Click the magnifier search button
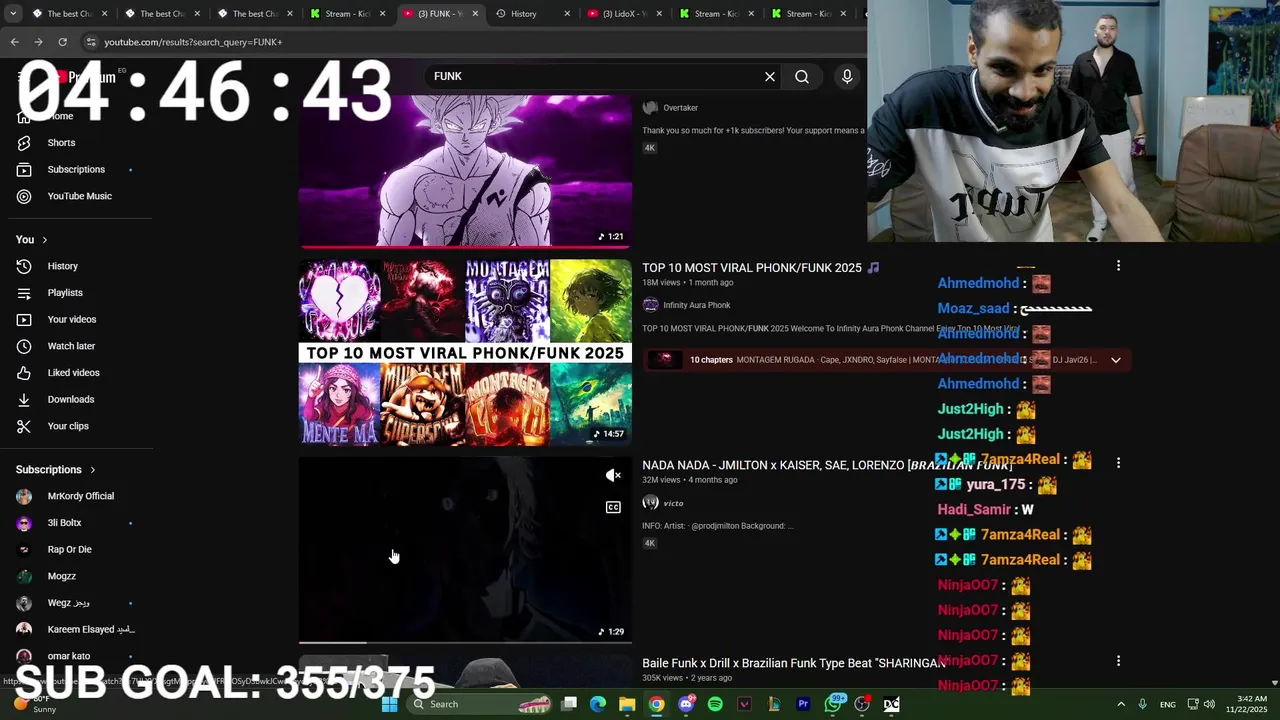 click(x=802, y=77)
